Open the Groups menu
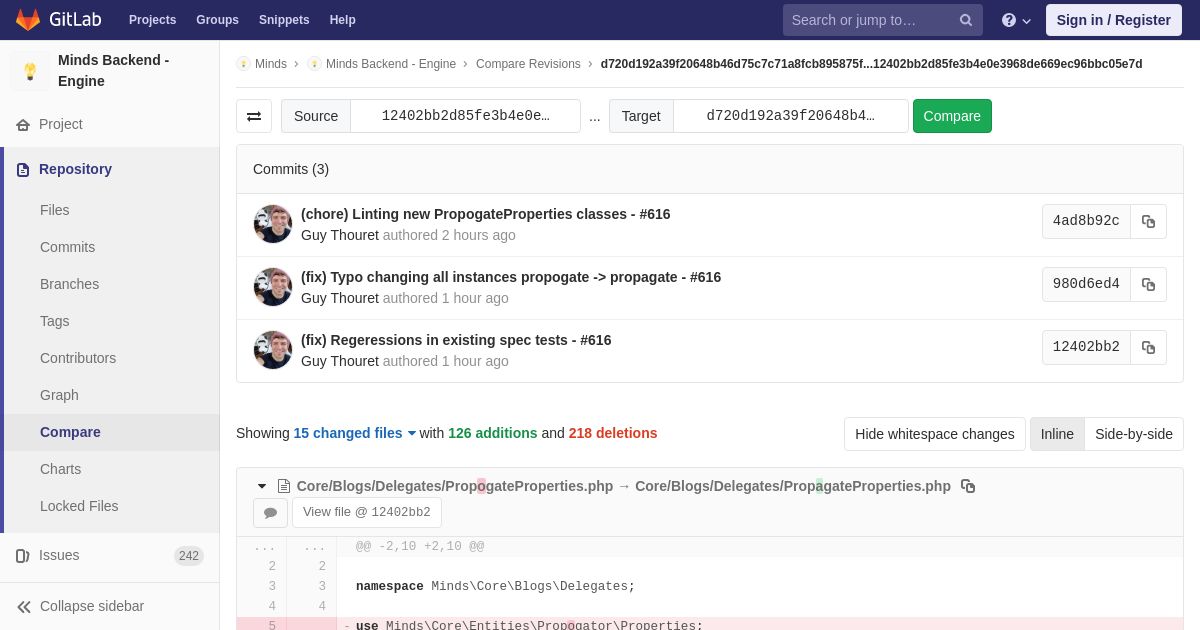 point(217,20)
